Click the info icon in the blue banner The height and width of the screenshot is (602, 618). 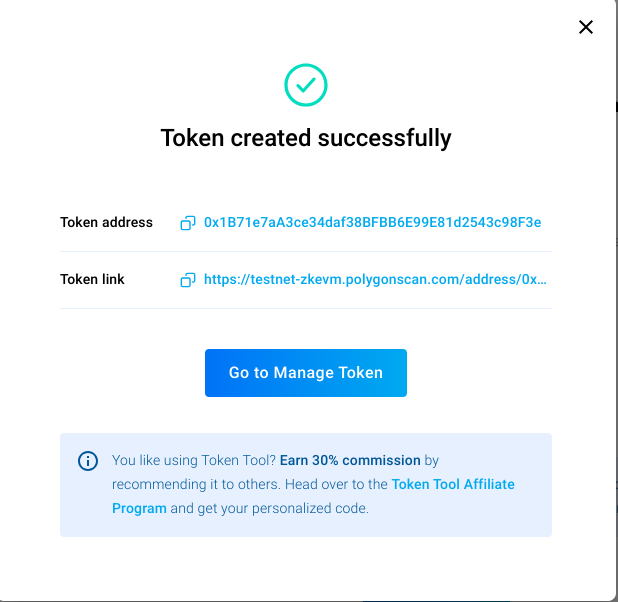pos(88,461)
